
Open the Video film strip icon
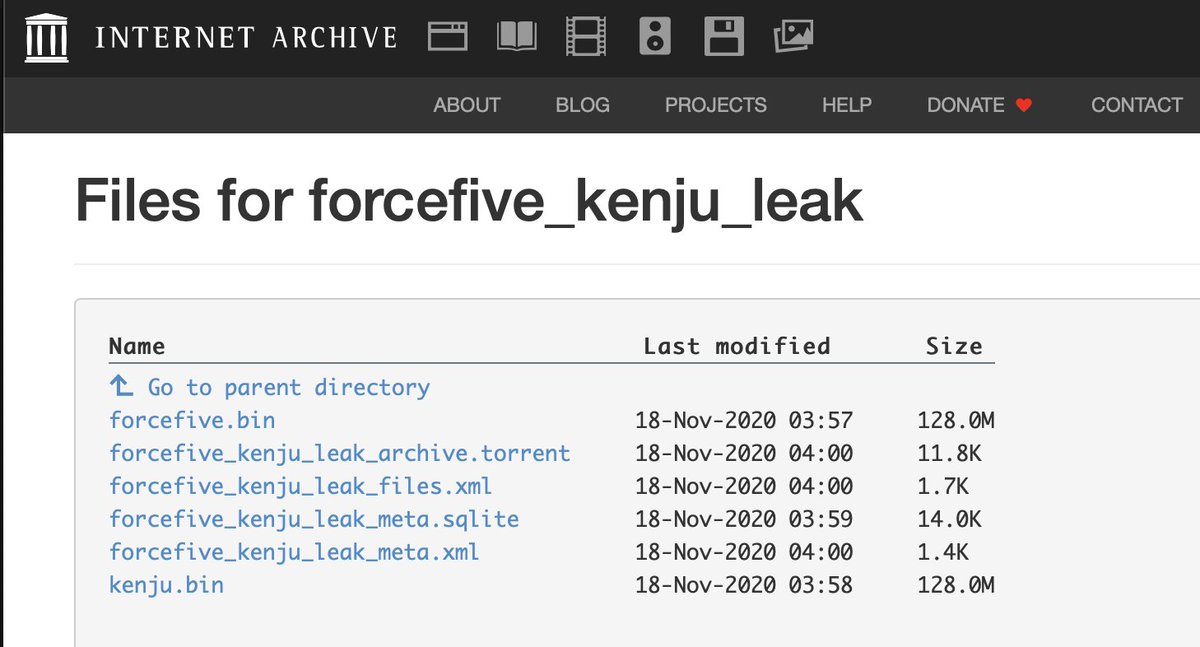586,37
